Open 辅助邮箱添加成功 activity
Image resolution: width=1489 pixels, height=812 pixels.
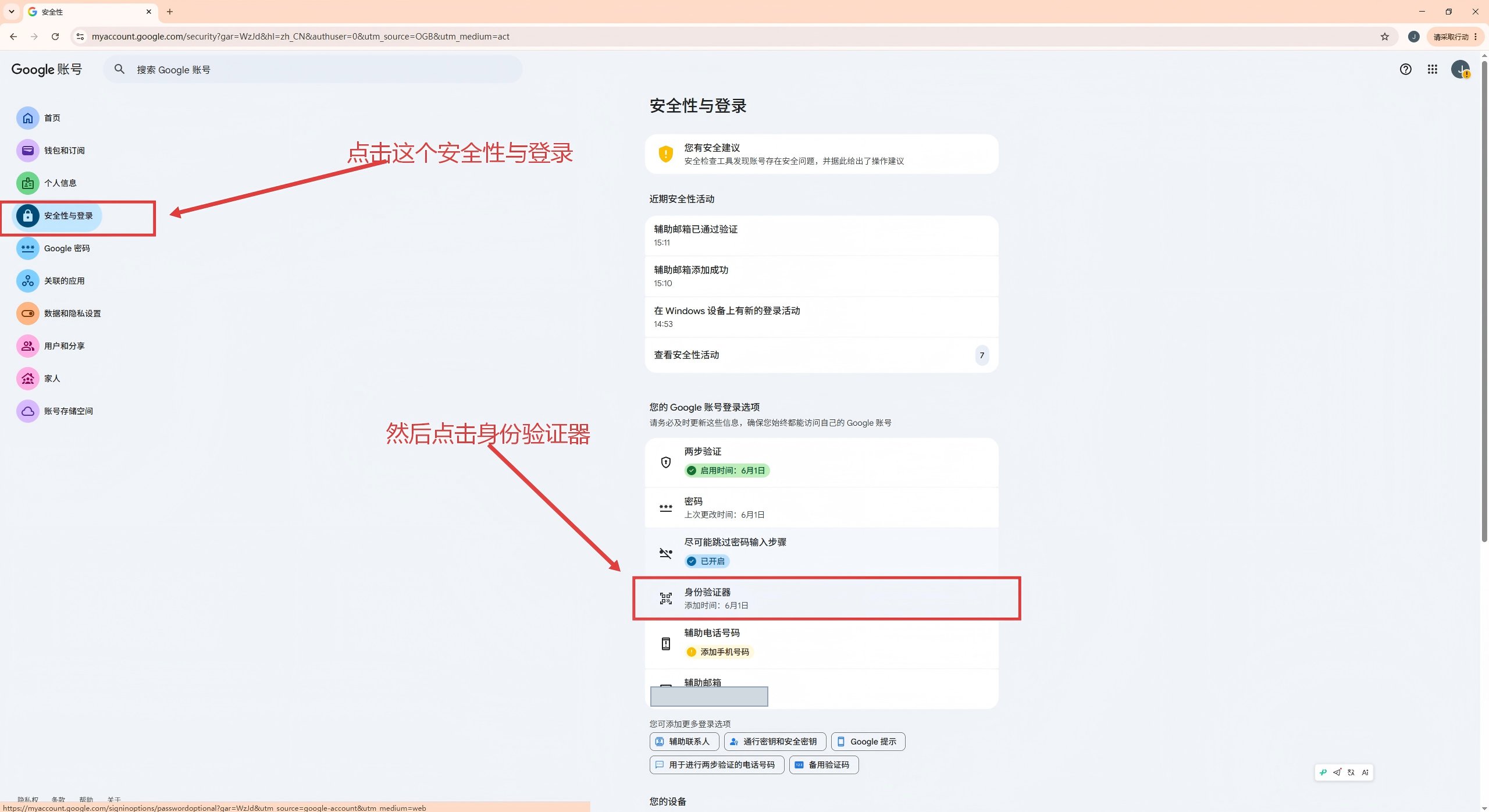(821, 276)
